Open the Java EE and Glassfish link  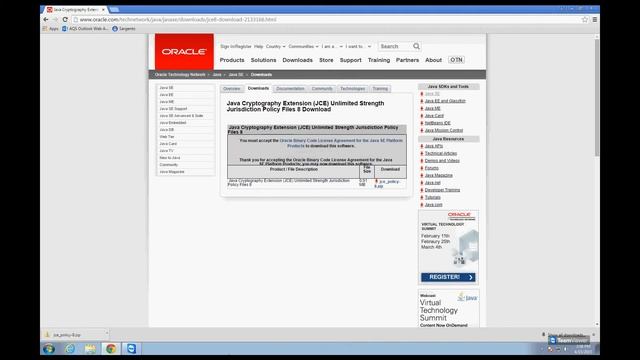pyautogui.click(x=445, y=101)
